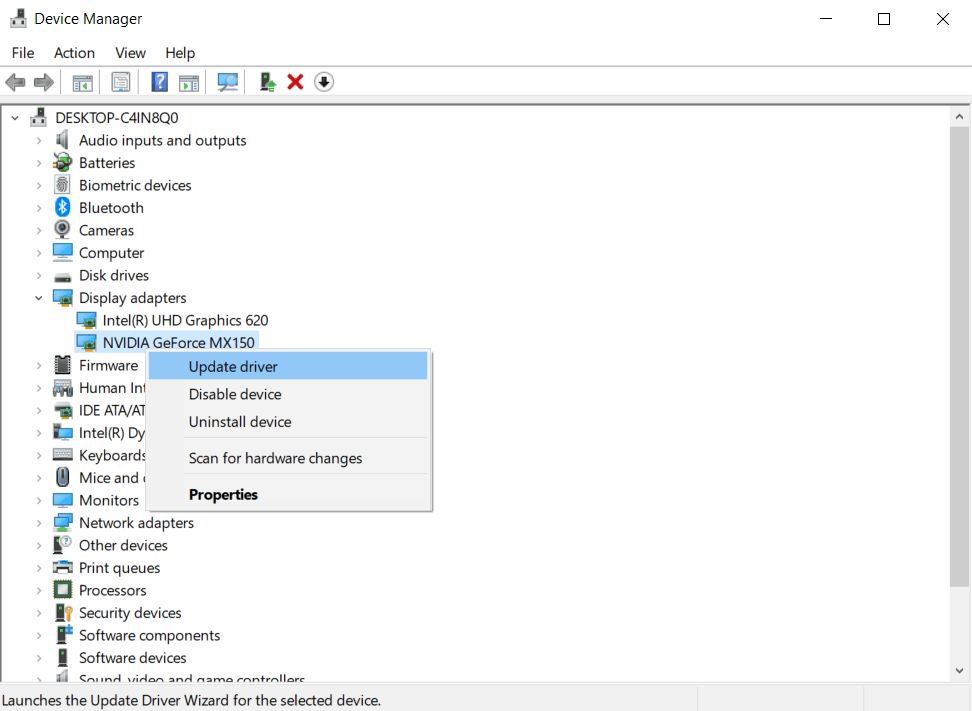Click the scrollbar down arrow
The width and height of the screenshot is (972, 711).
[960, 670]
